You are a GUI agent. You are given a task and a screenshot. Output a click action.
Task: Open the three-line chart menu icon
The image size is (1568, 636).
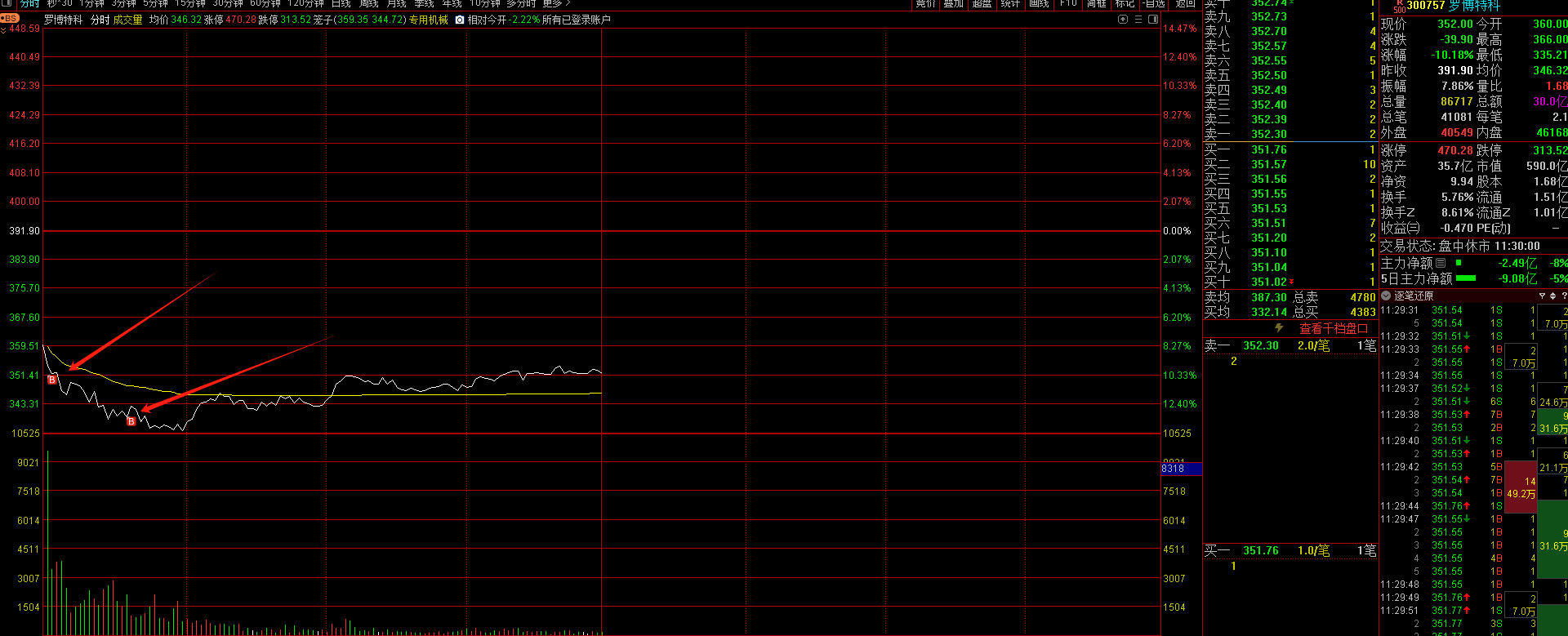pyautogui.click(x=1138, y=20)
